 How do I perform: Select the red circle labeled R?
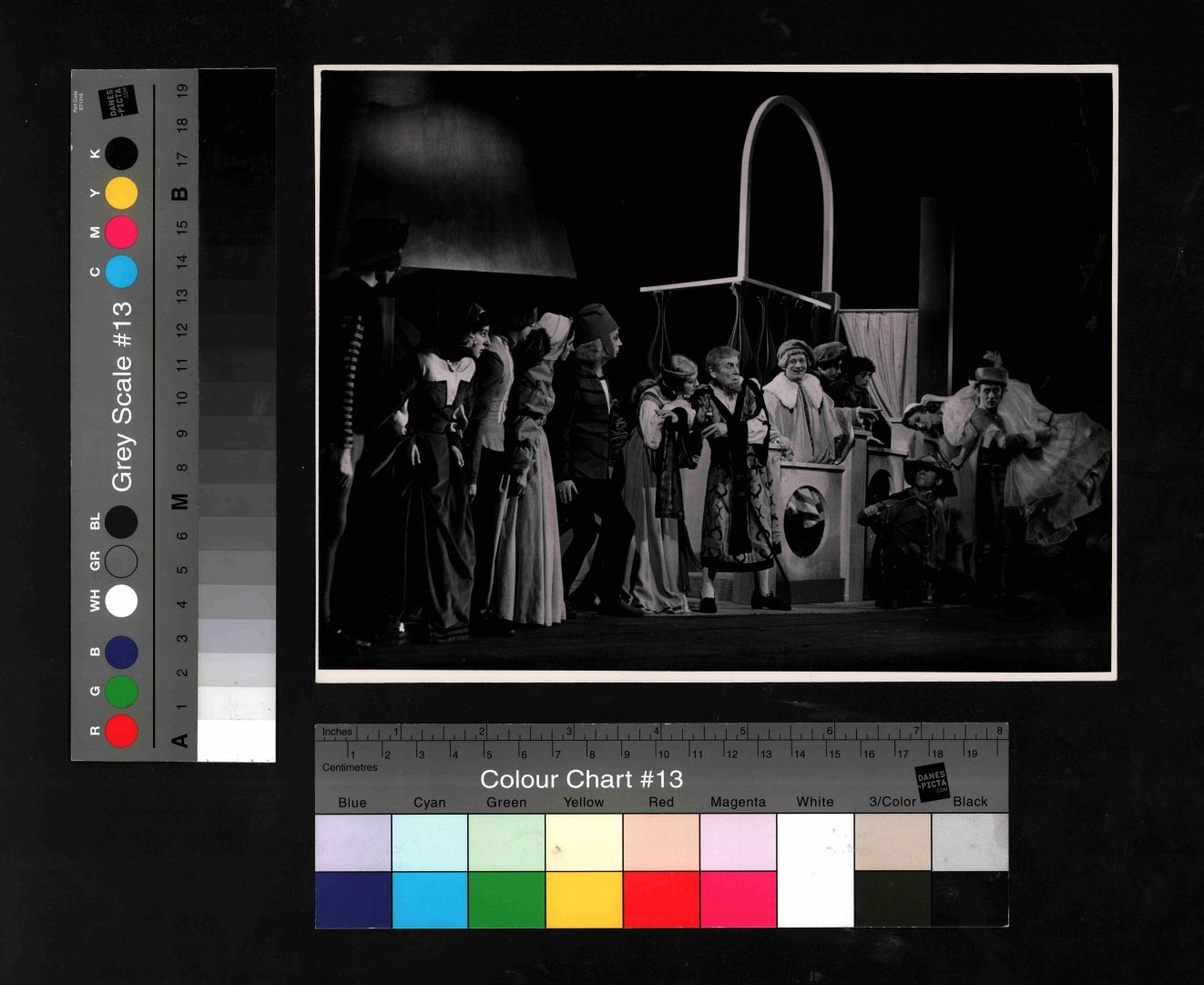[x=121, y=731]
